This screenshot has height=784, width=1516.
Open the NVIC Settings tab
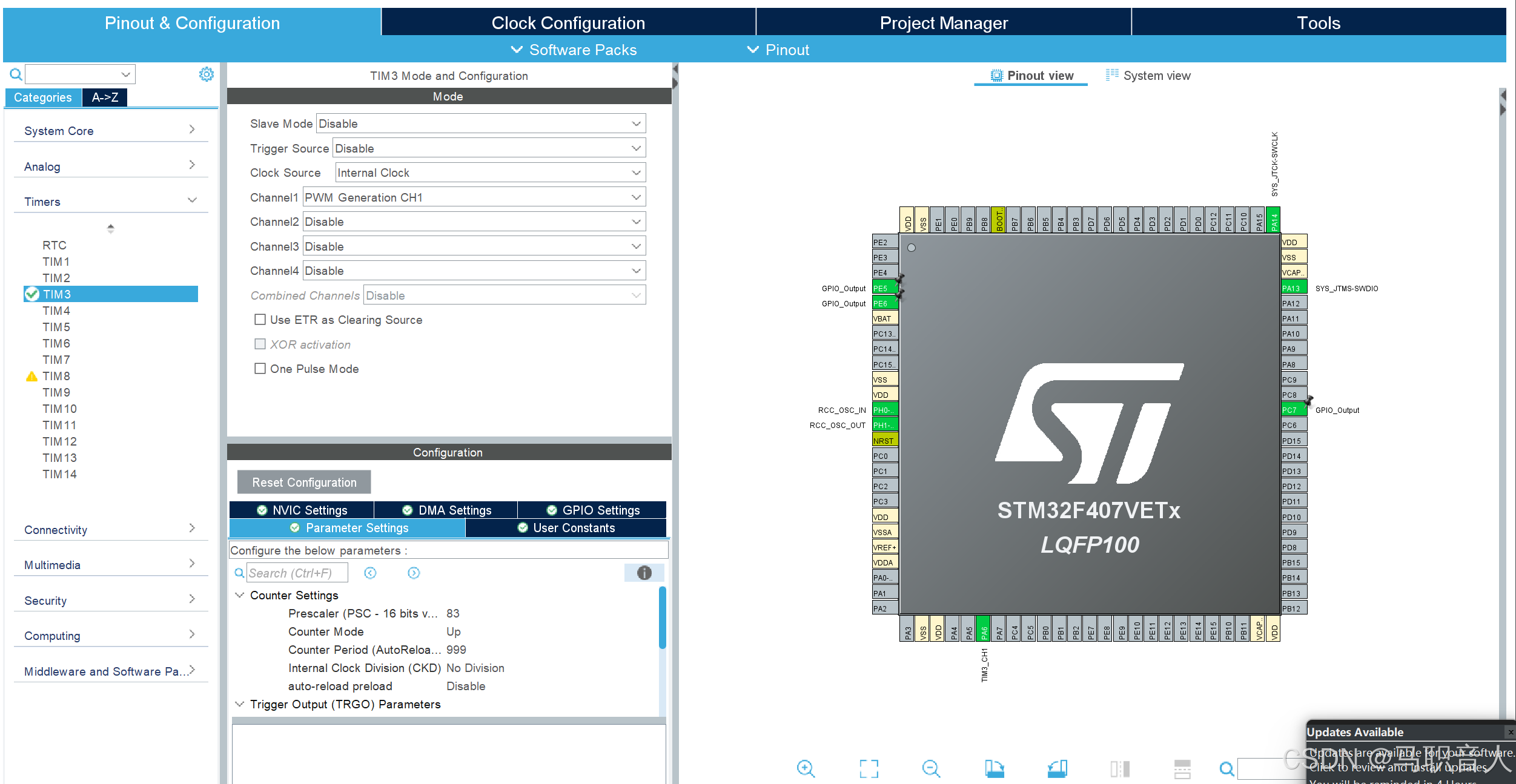point(302,510)
